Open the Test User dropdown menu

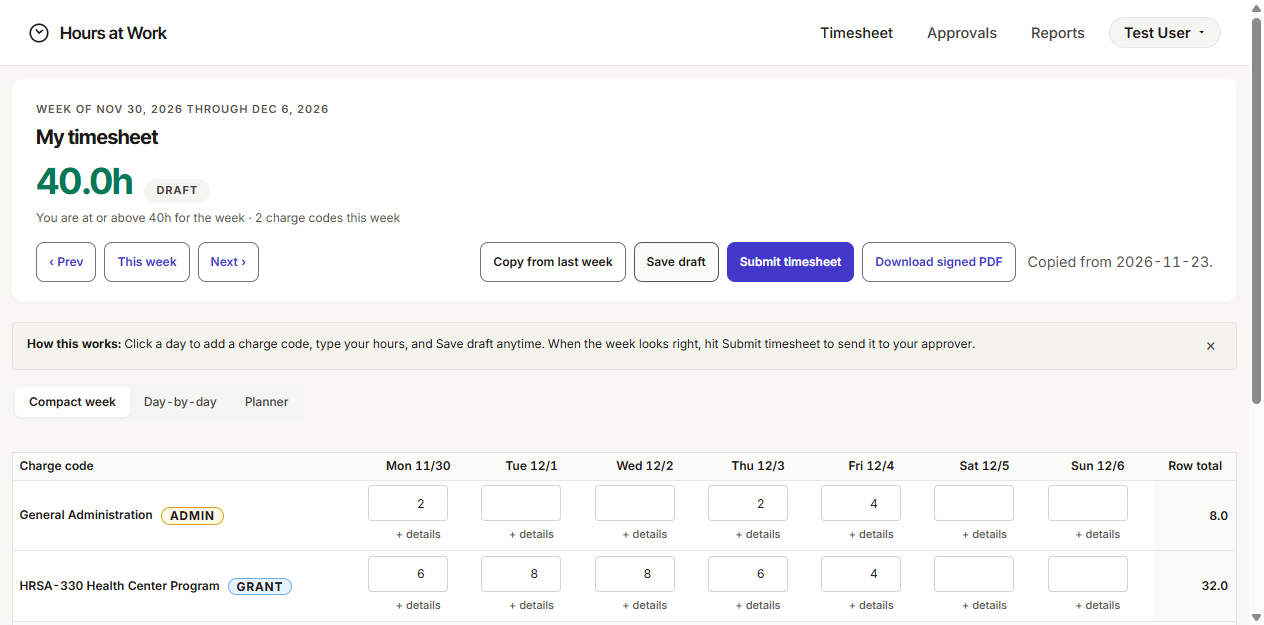point(1164,33)
